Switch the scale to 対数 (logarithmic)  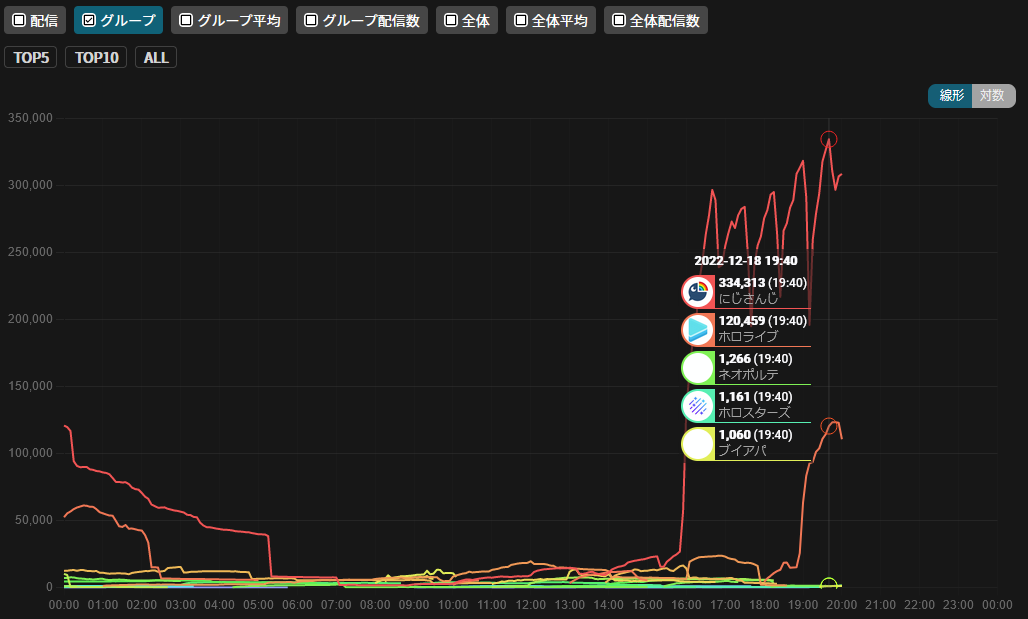point(993,96)
